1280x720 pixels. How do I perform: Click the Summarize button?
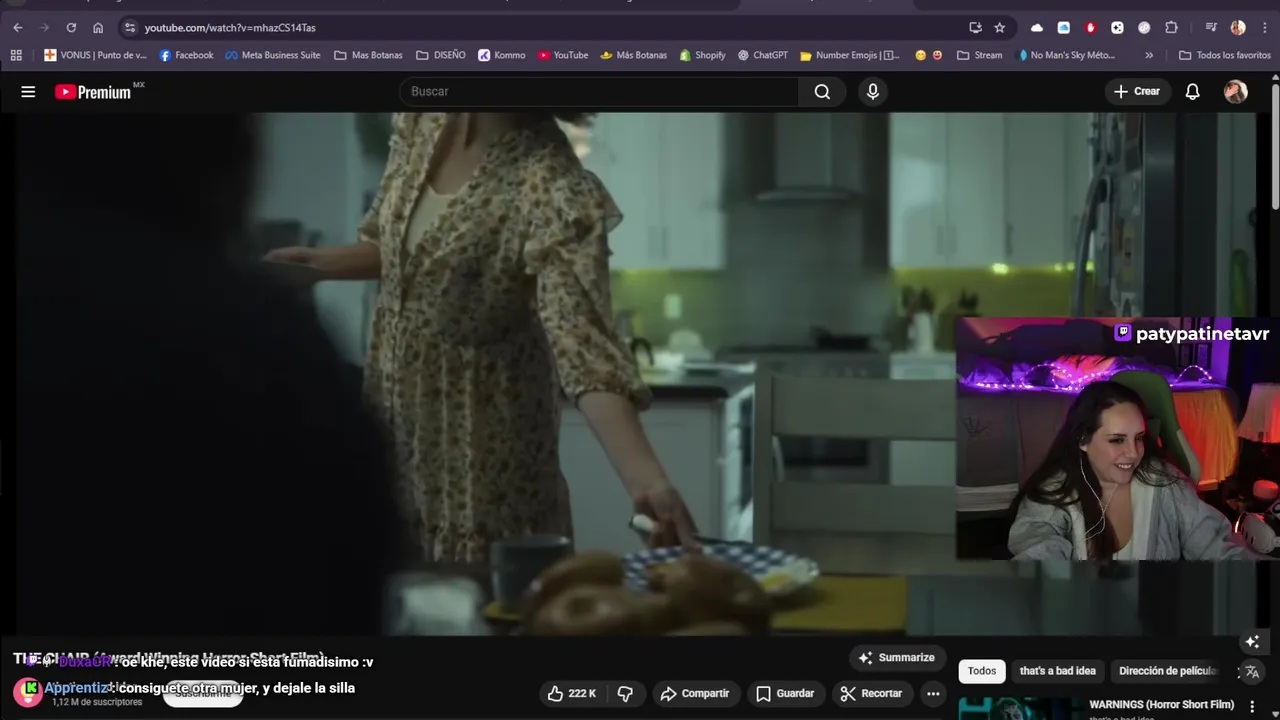point(896,657)
